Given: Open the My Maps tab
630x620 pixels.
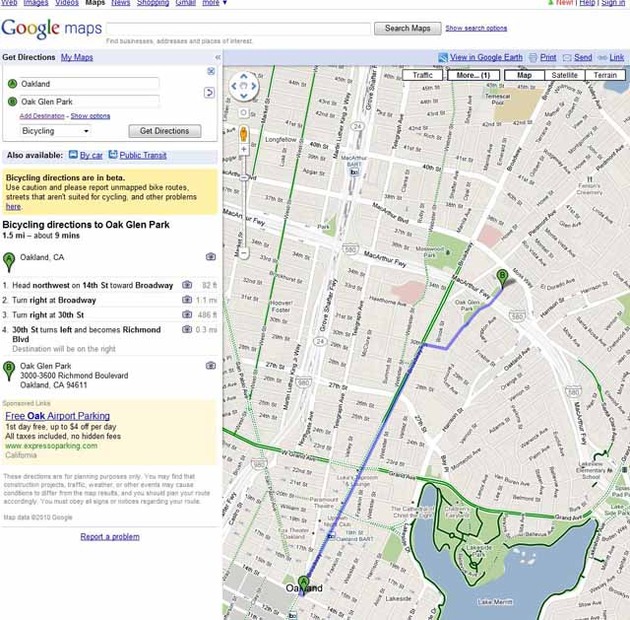Looking at the screenshot, I should point(77,57).
